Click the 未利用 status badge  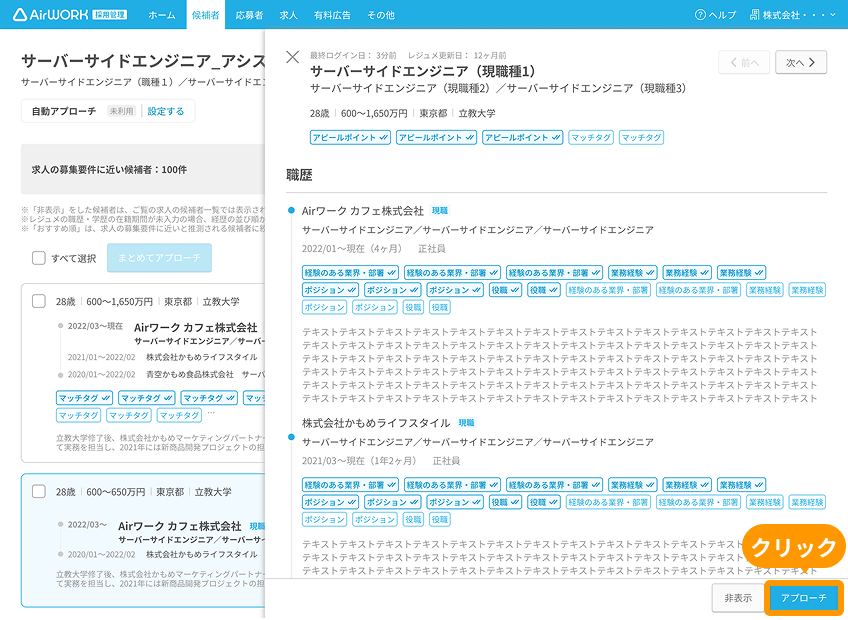[x=121, y=111]
